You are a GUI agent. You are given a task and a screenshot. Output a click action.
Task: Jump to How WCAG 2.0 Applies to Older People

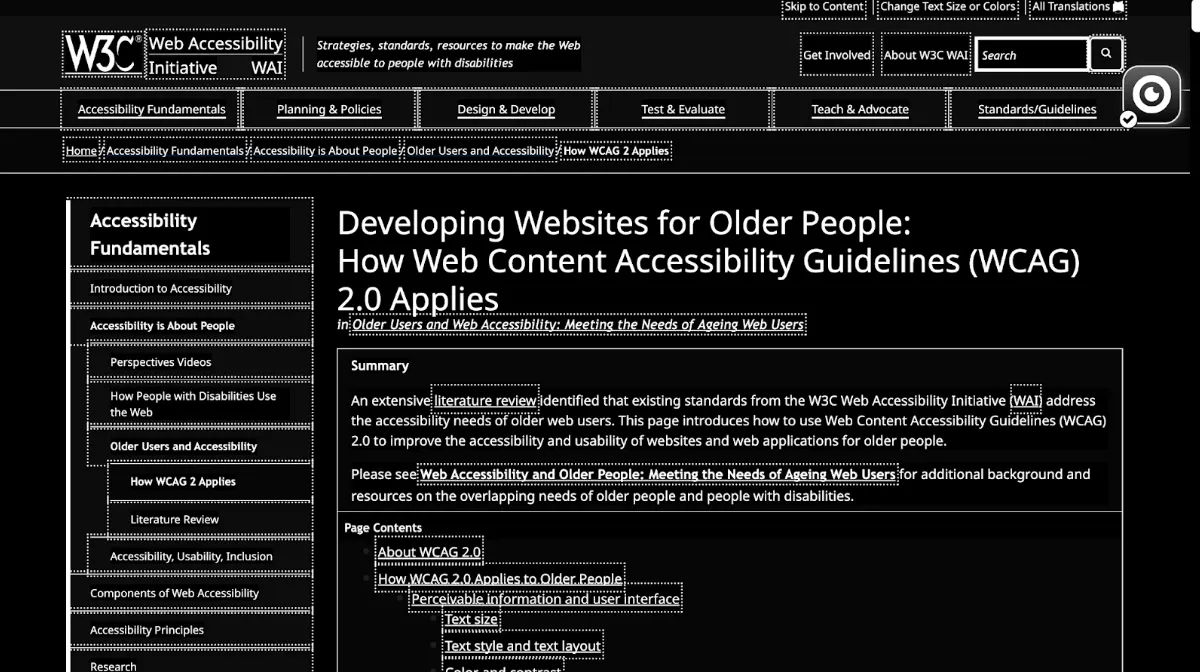click(x=500, y=578)
